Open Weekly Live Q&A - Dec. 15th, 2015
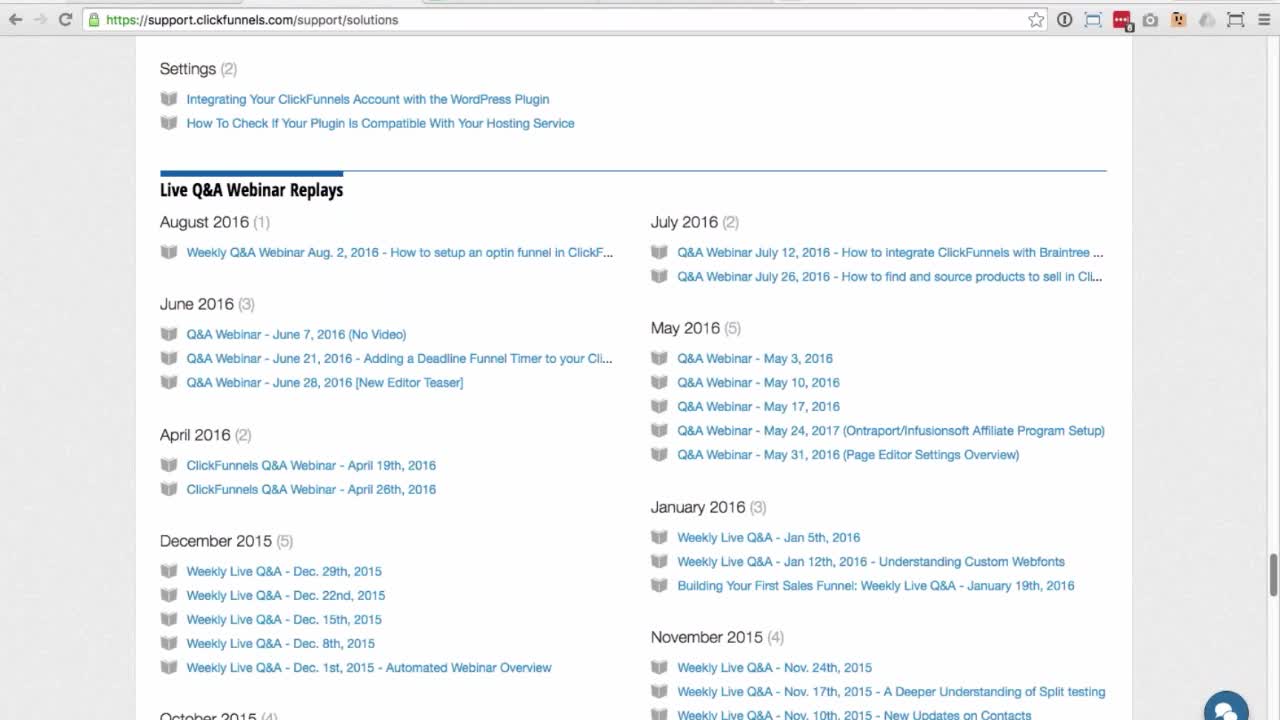 click(284, 619)
